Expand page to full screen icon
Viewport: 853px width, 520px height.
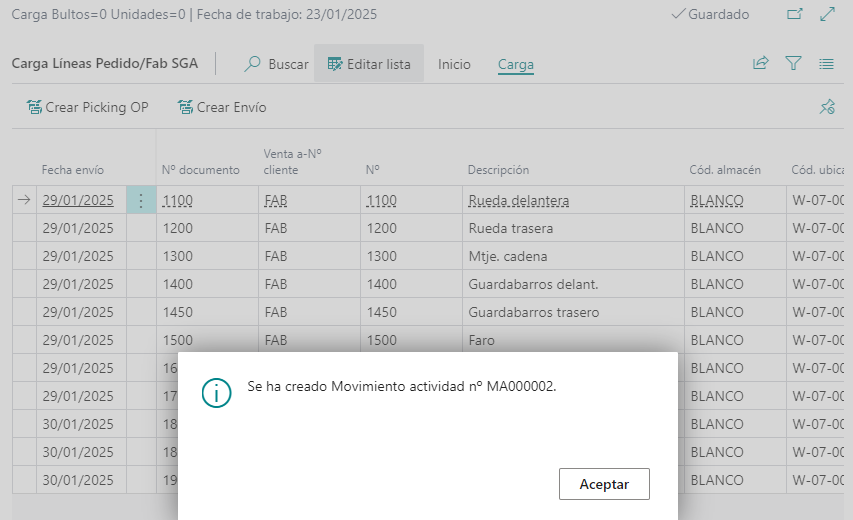click(x=827, y=14)
